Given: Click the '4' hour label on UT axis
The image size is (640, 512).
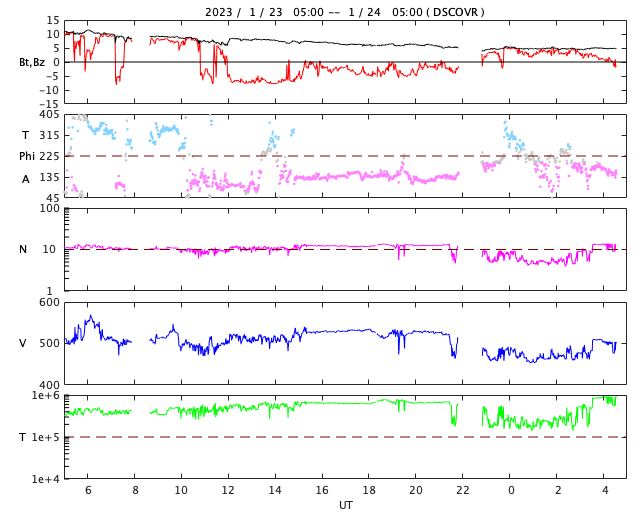Looking at the screenshot, I should pos(605,490).
